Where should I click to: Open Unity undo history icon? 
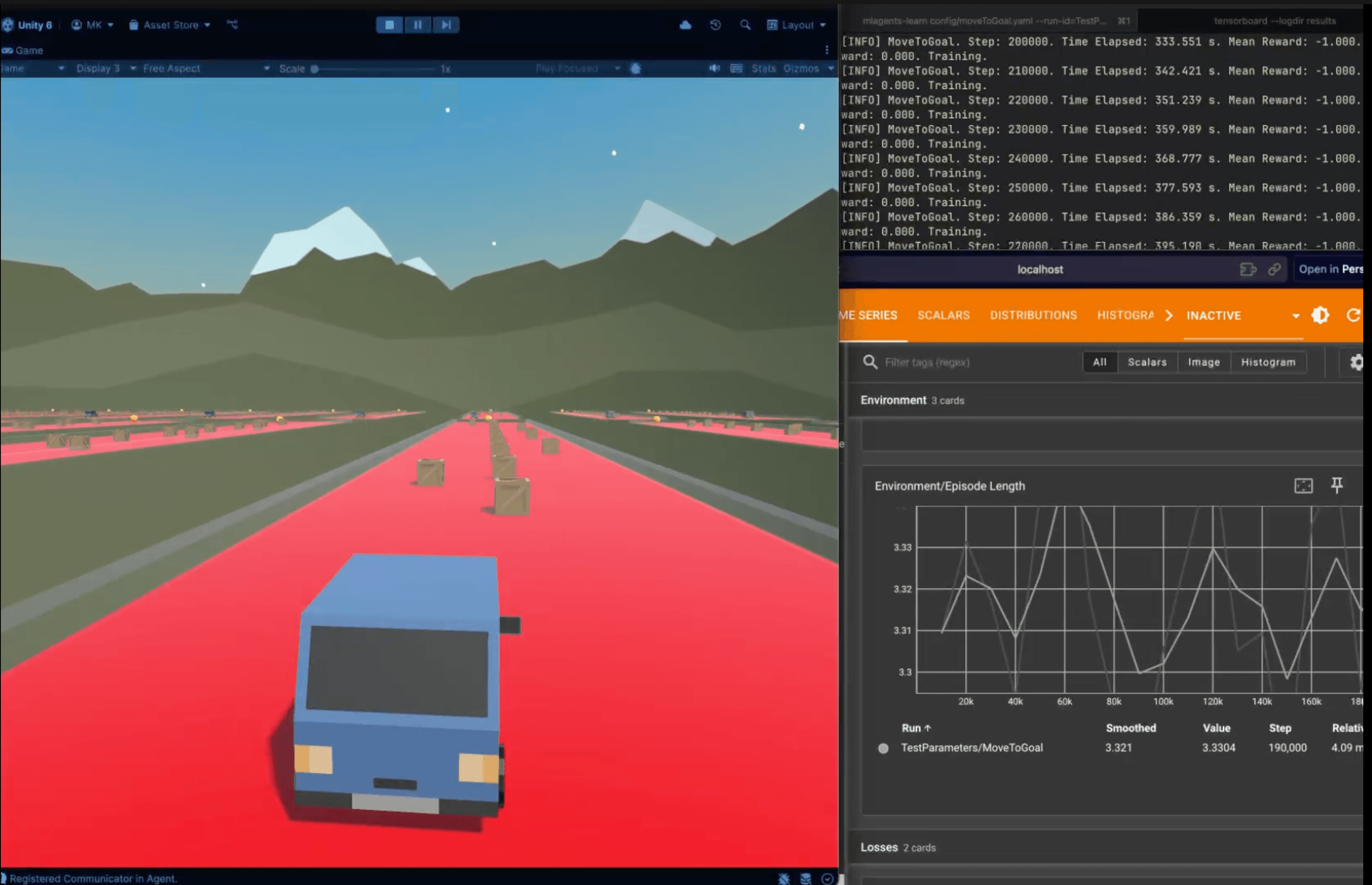(715, 25)
